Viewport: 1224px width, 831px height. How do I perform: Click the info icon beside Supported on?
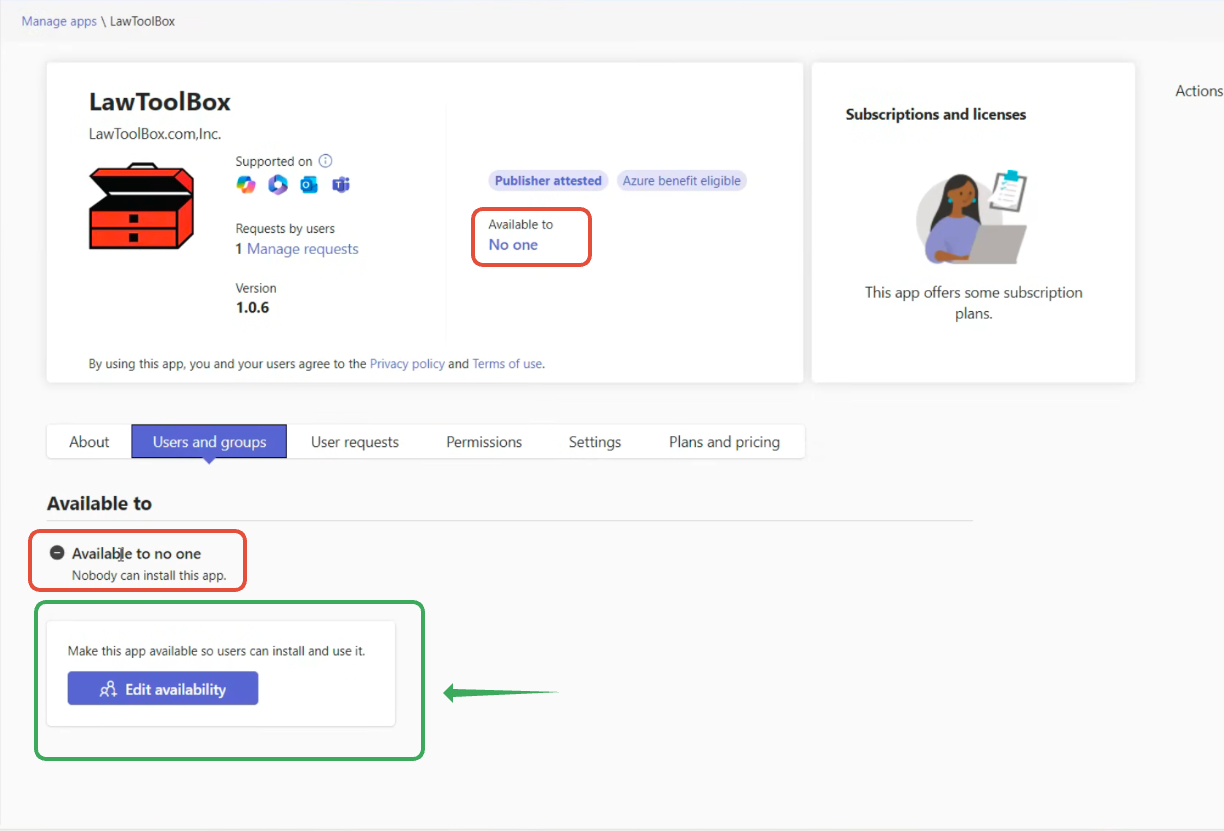(325, 161)
